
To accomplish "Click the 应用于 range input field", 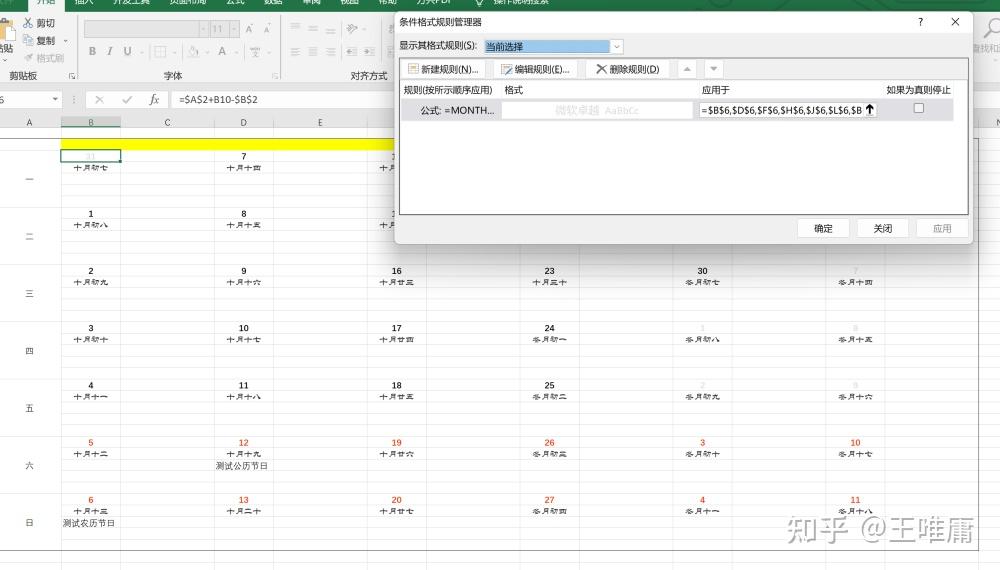I will [x=781, y=110].
